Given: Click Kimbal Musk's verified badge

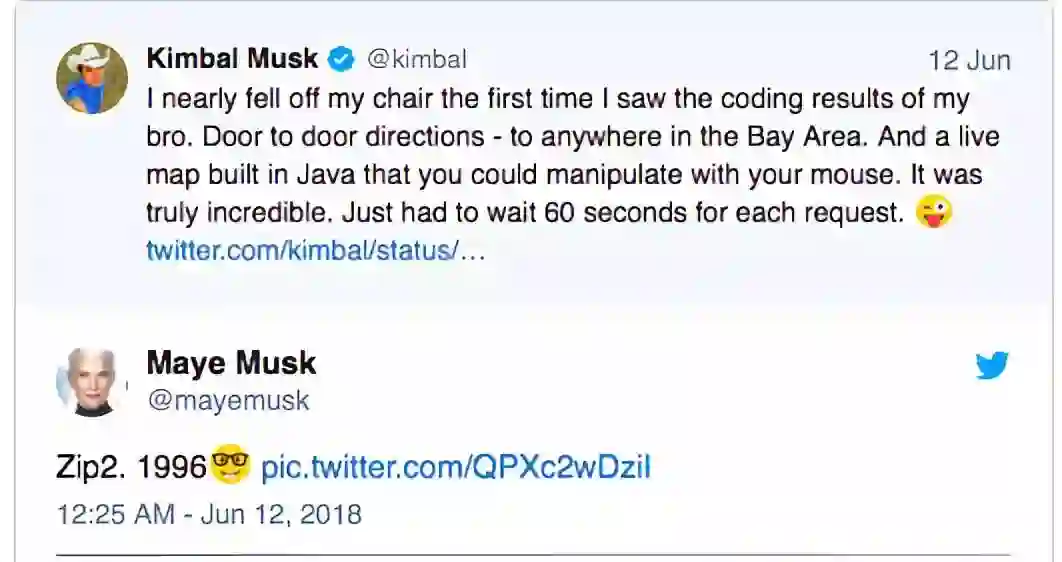Looking at the screenshot, I should point(342,59).
